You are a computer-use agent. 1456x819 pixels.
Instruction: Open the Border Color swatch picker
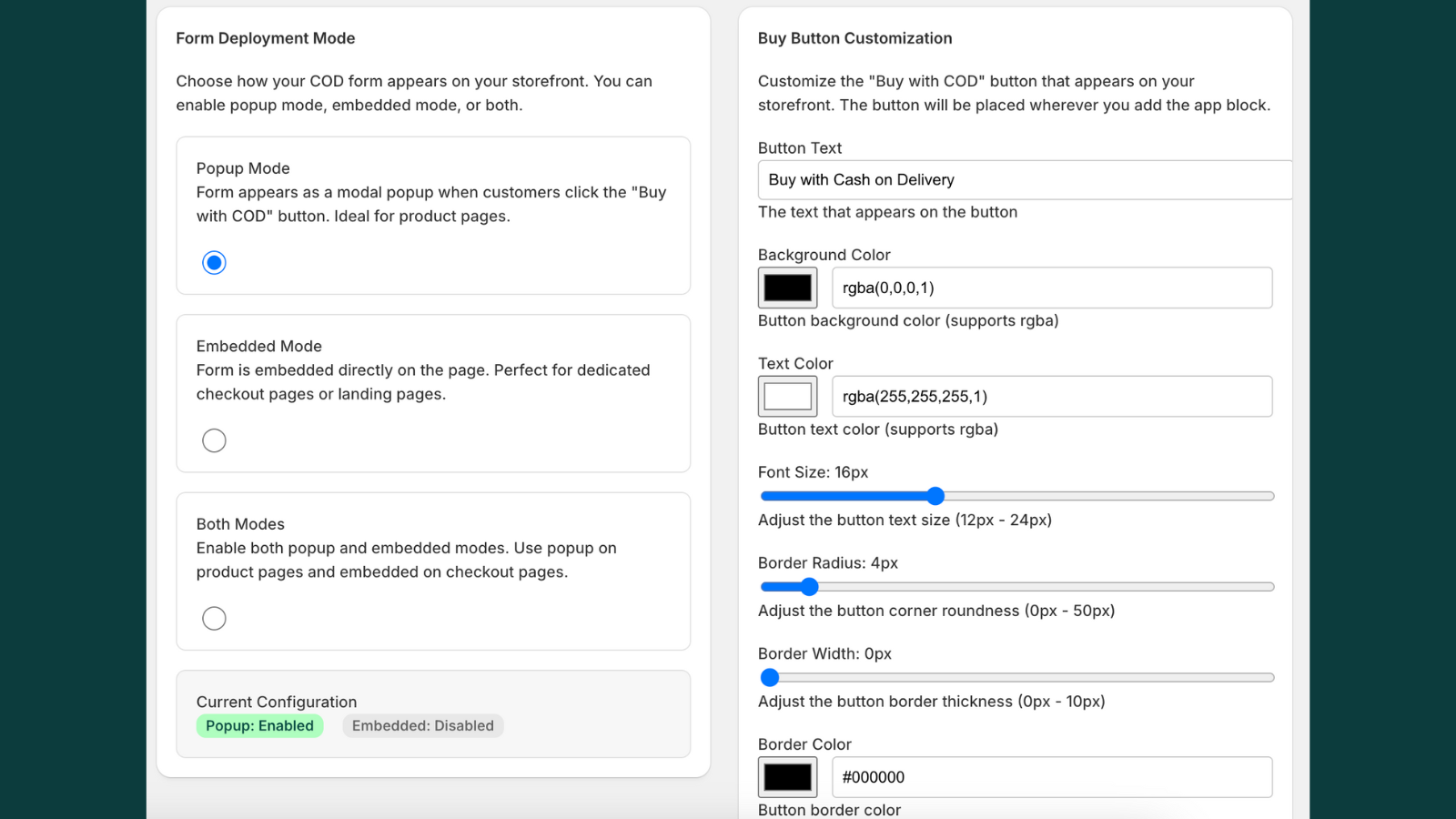pyautogui.click(x=787, y=777)
